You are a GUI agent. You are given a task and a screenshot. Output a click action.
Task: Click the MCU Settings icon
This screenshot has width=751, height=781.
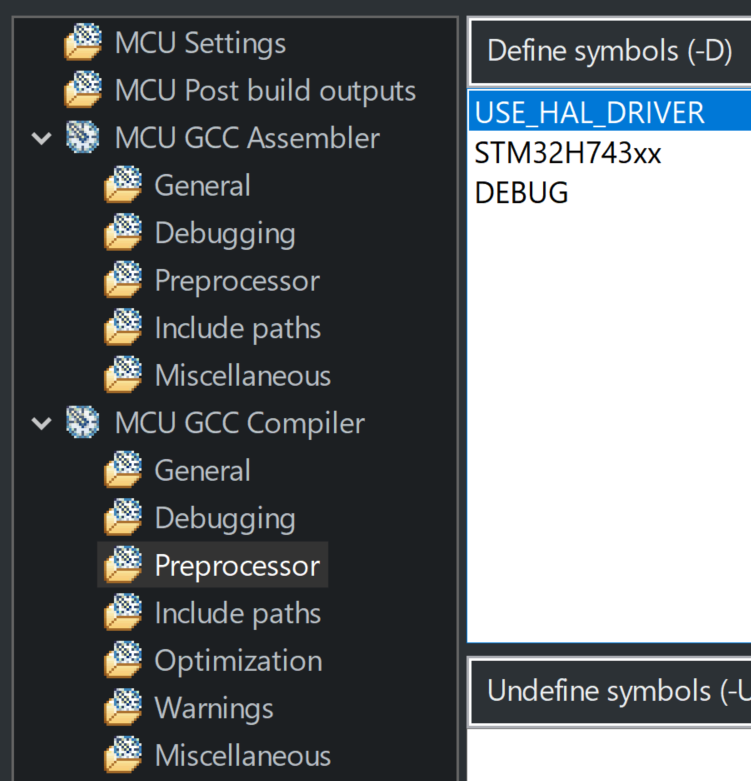(x=83, y=42)
